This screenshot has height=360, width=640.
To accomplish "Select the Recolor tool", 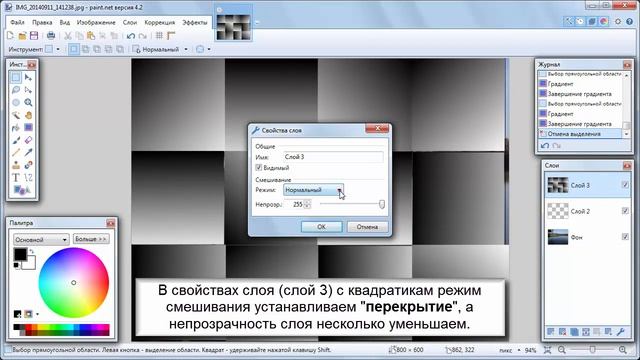I will point(28,165).
